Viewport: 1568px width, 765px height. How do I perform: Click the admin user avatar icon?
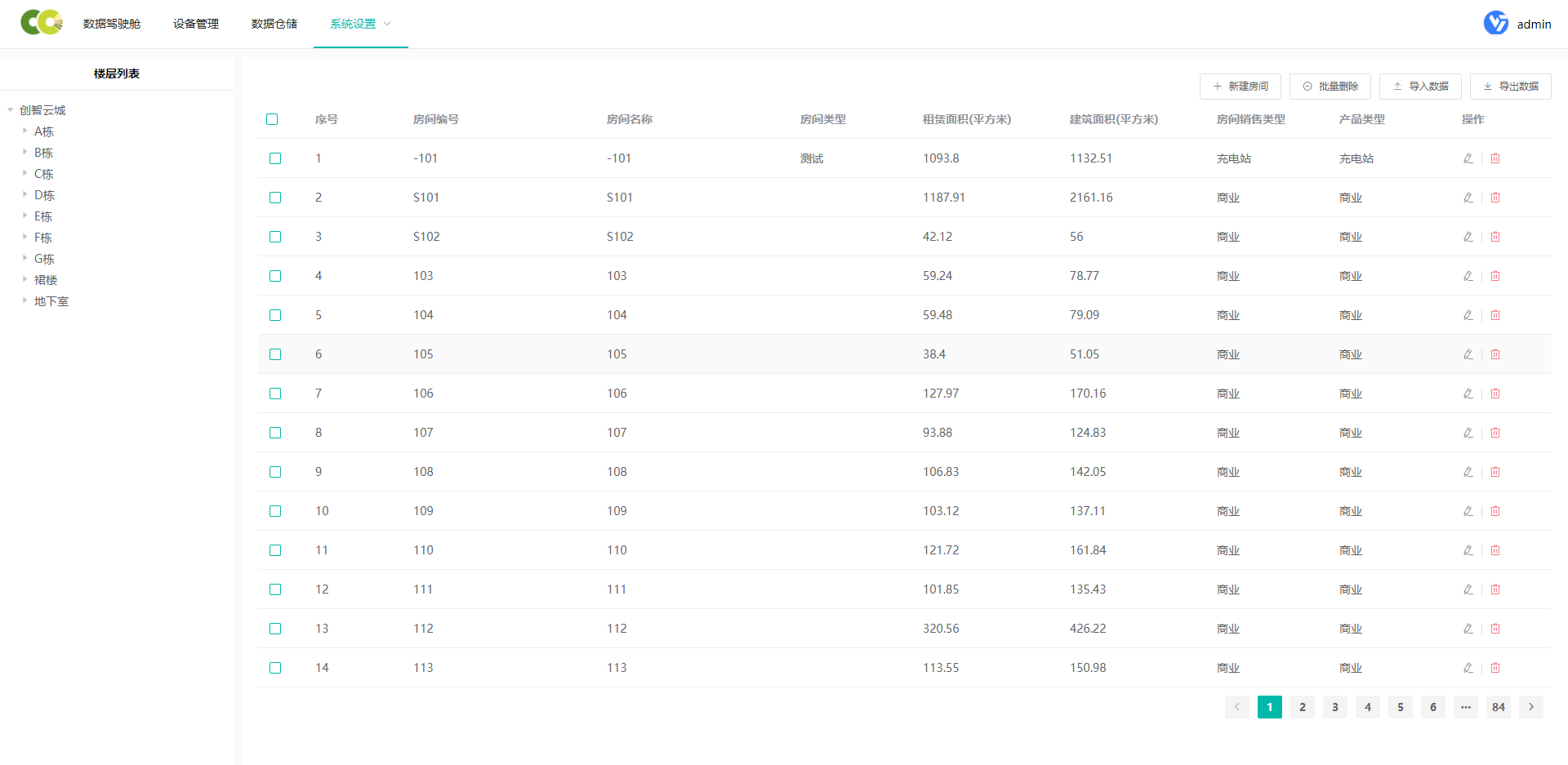coord(1495,23)
